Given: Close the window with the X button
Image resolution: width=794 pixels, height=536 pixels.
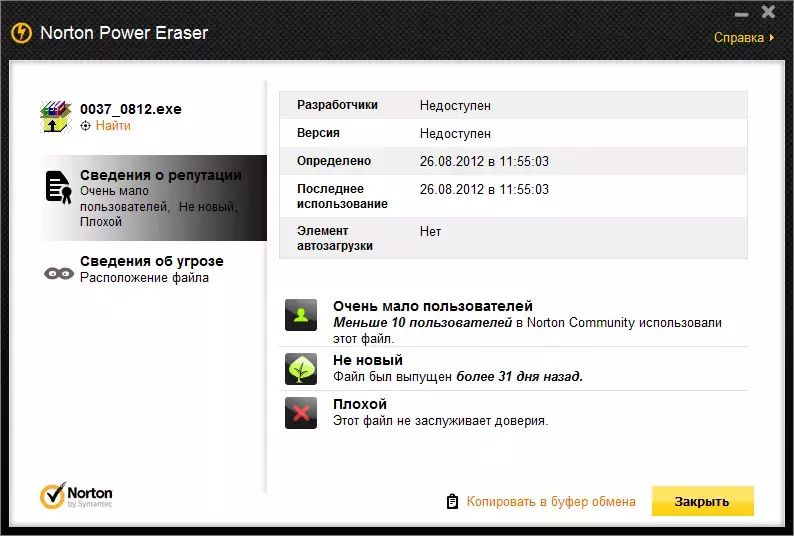Looking at the screenshot, I should point(768,12).
